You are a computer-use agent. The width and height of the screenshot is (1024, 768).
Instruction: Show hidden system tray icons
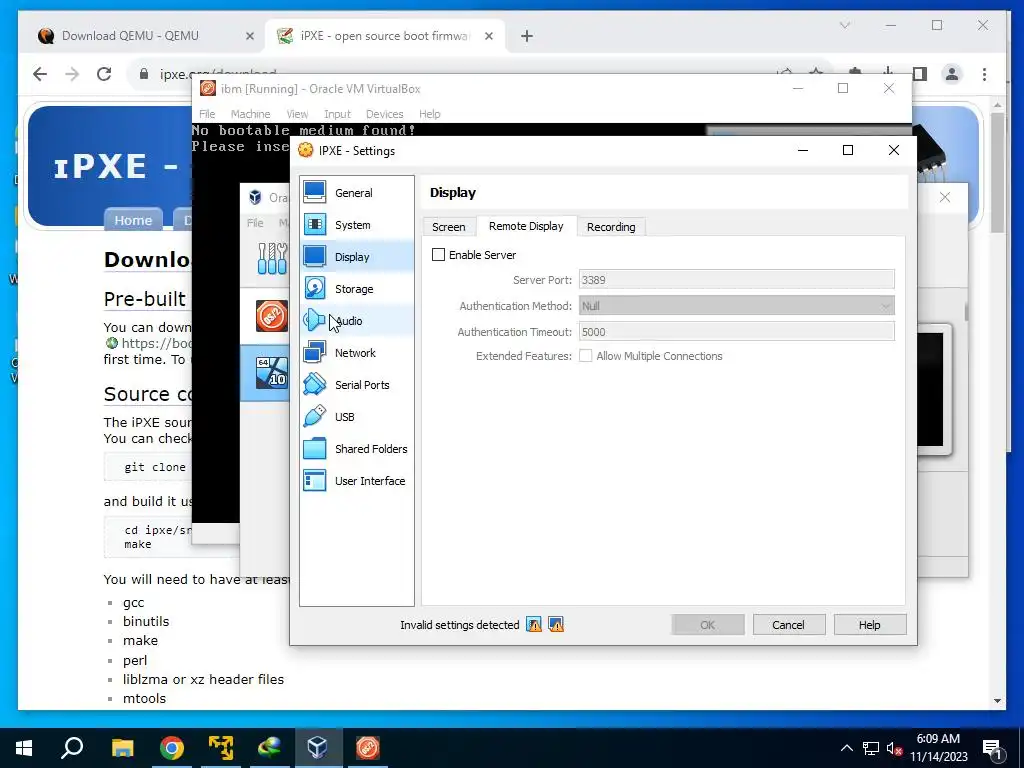846,748
